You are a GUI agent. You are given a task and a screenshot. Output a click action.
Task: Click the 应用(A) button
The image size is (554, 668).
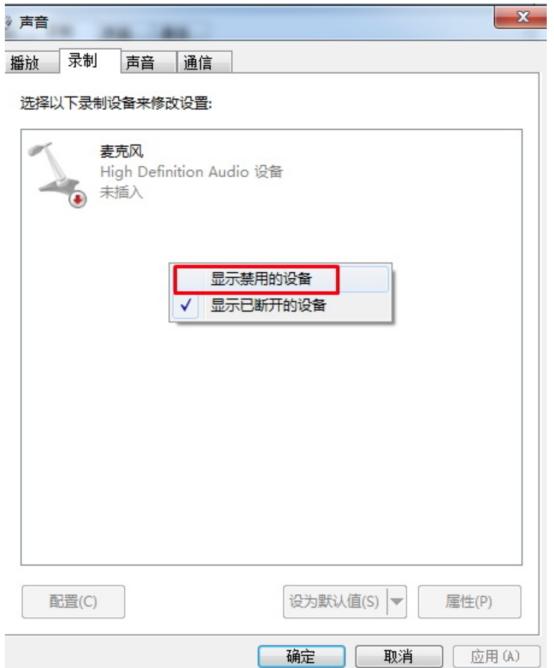496,656
